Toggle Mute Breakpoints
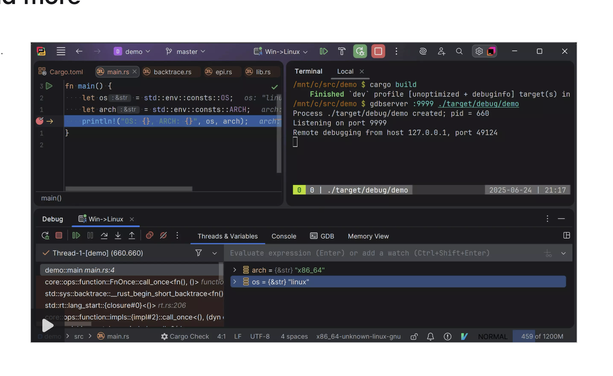Screen dimensions: 613x376 click(x=163, y=235)
